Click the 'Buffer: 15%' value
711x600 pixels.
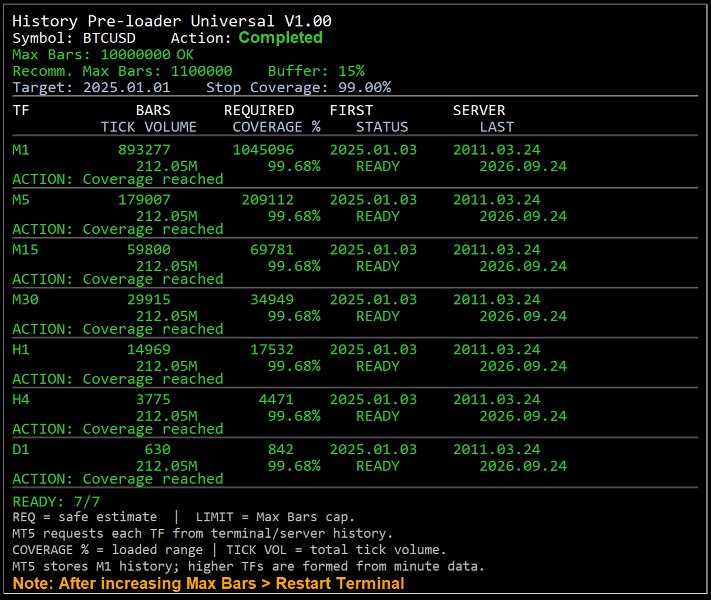(316, 71)
